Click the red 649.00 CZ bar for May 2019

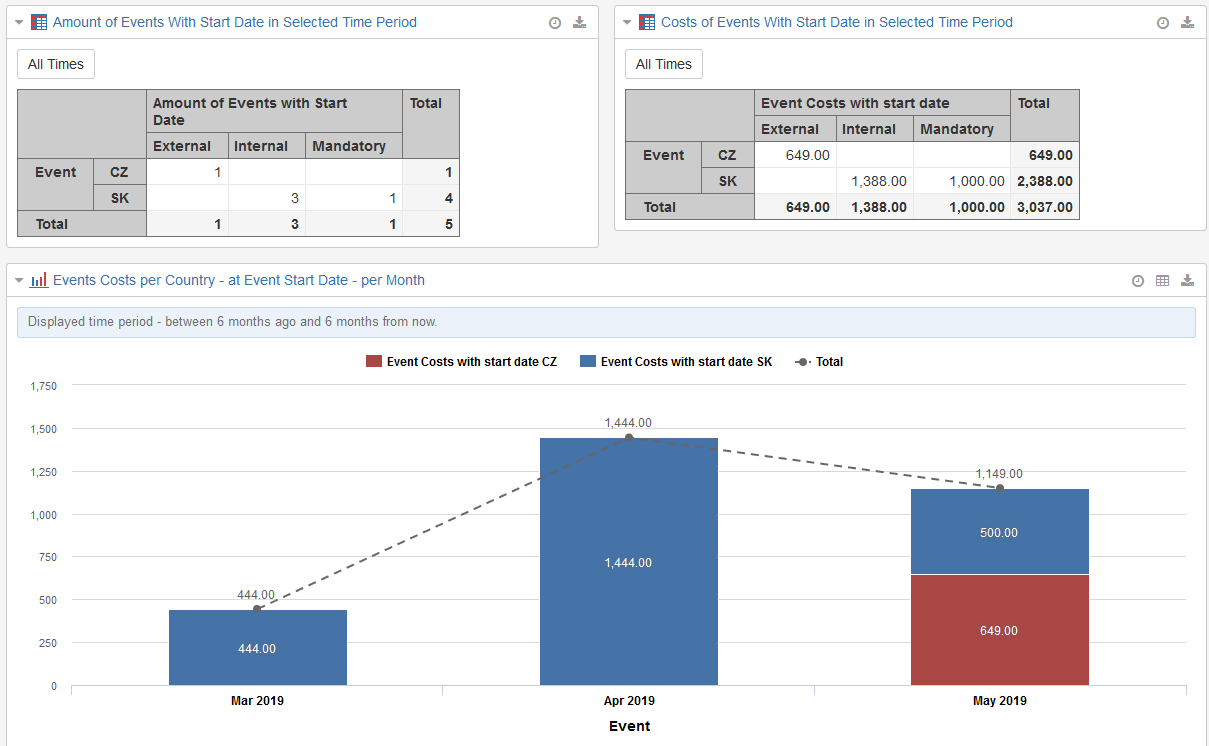pyautogui.click(x=999, y=630)
